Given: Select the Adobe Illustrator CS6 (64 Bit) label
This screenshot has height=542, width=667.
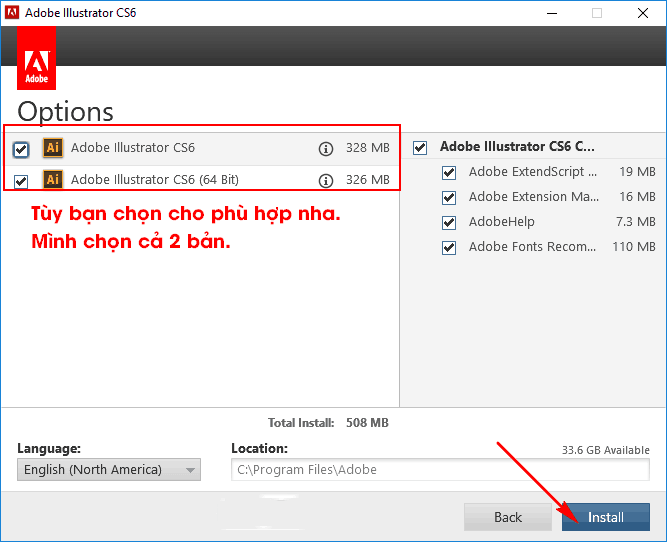Looking at the screenshot, I should coord(155,180).
